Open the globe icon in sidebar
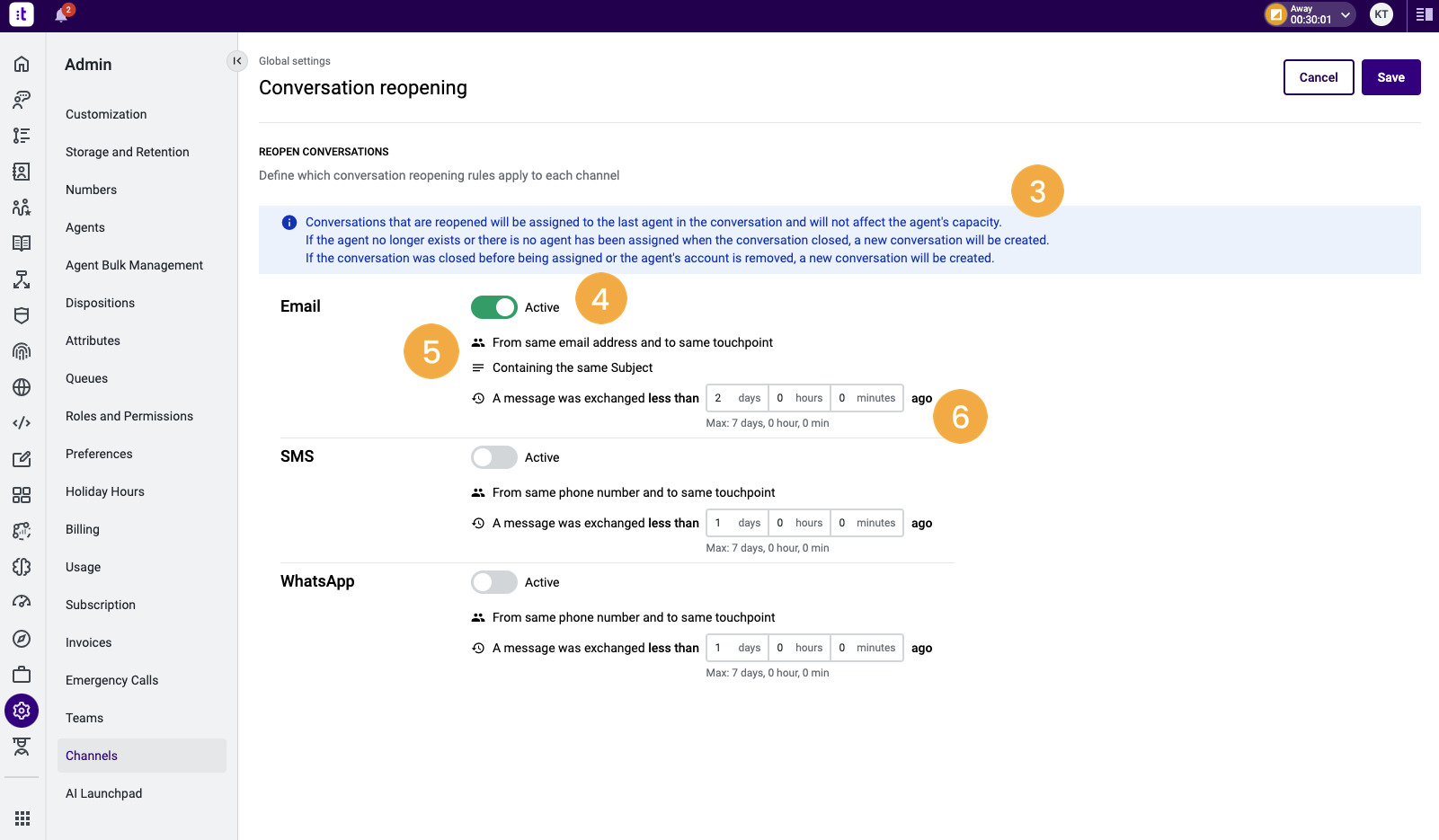The width and height of the screenshot is (1439, 840). click(x=22, y=387)
